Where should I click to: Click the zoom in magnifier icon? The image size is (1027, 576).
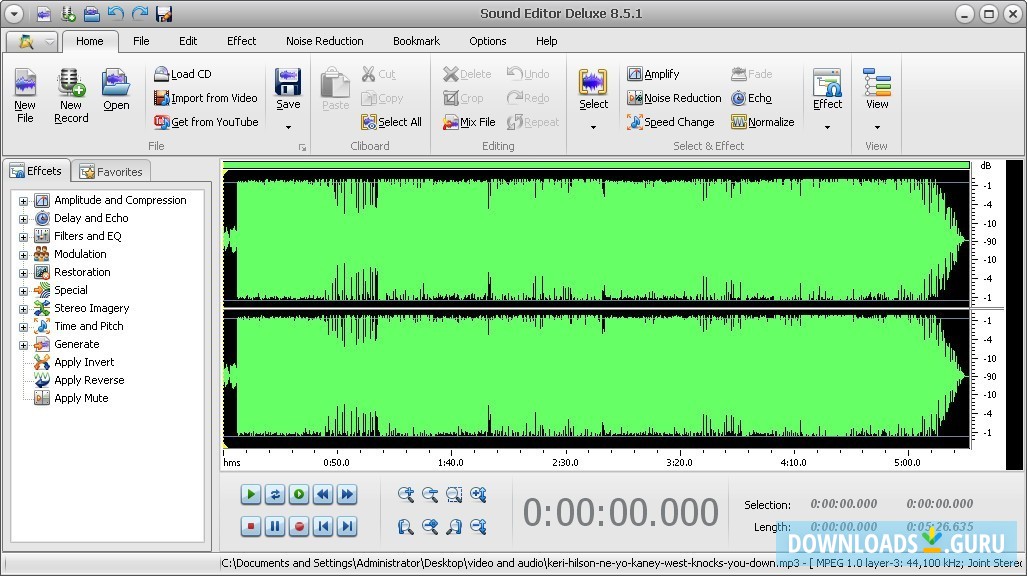(406, 494)
